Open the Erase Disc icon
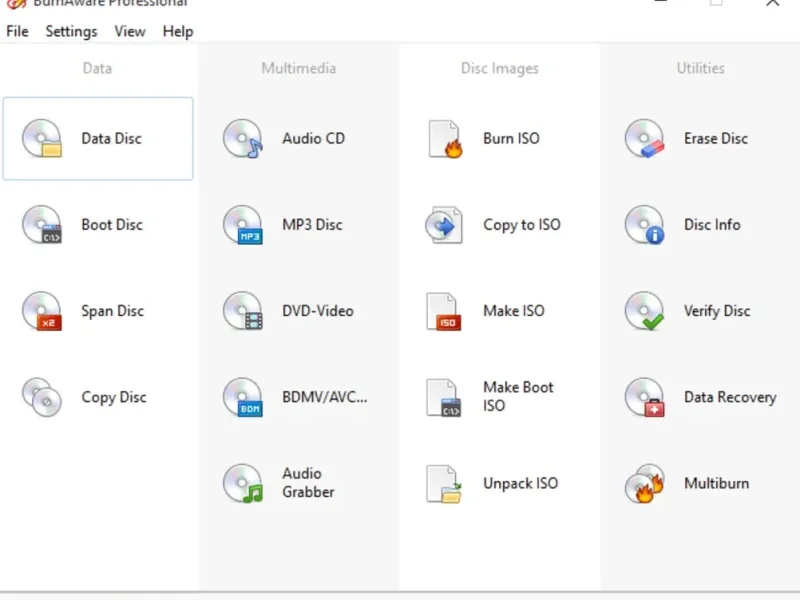Image resolution: width=800 pixels, height=600 pixels. pos(645,139)
